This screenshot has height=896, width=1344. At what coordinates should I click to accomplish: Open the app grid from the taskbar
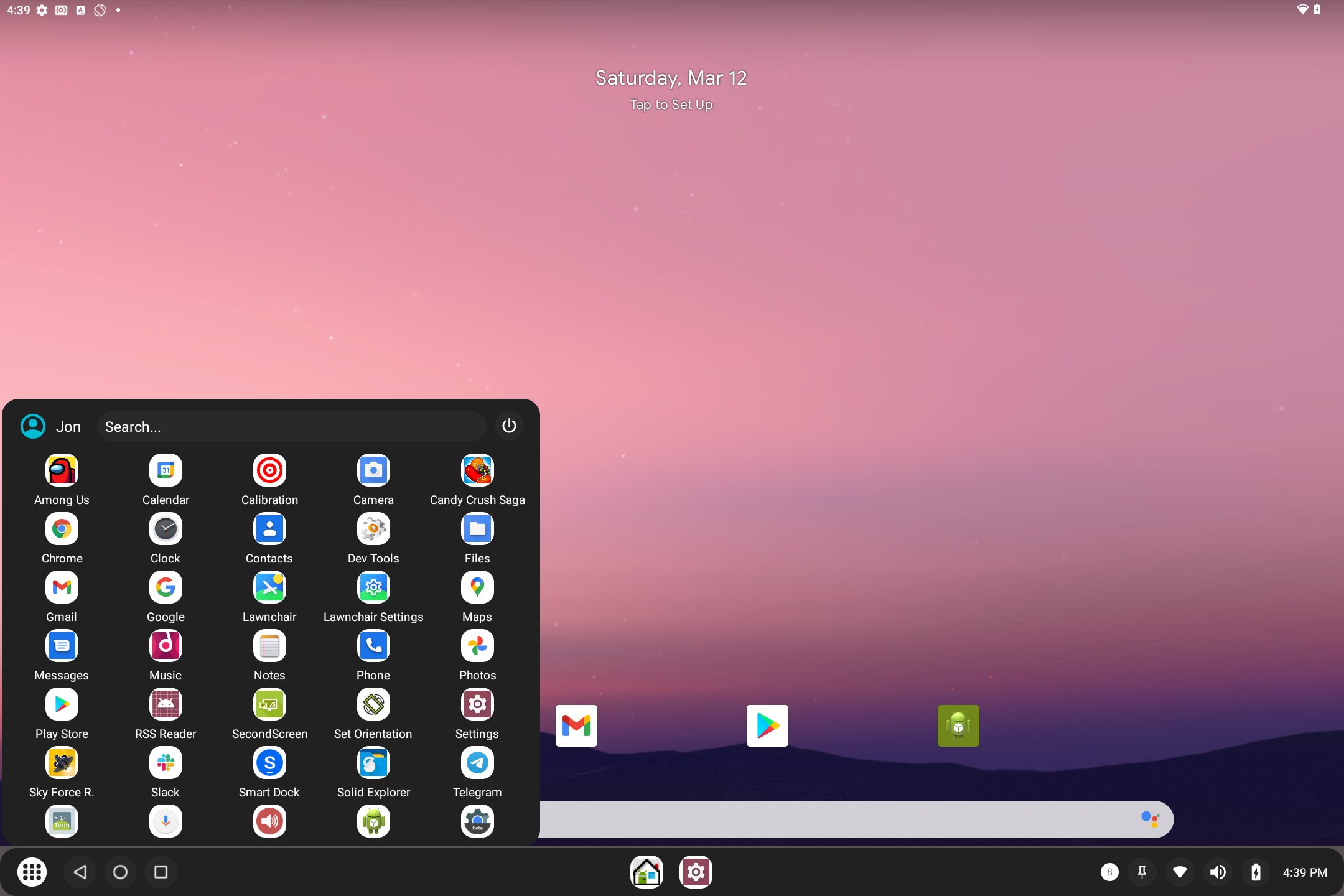[32, 872]
